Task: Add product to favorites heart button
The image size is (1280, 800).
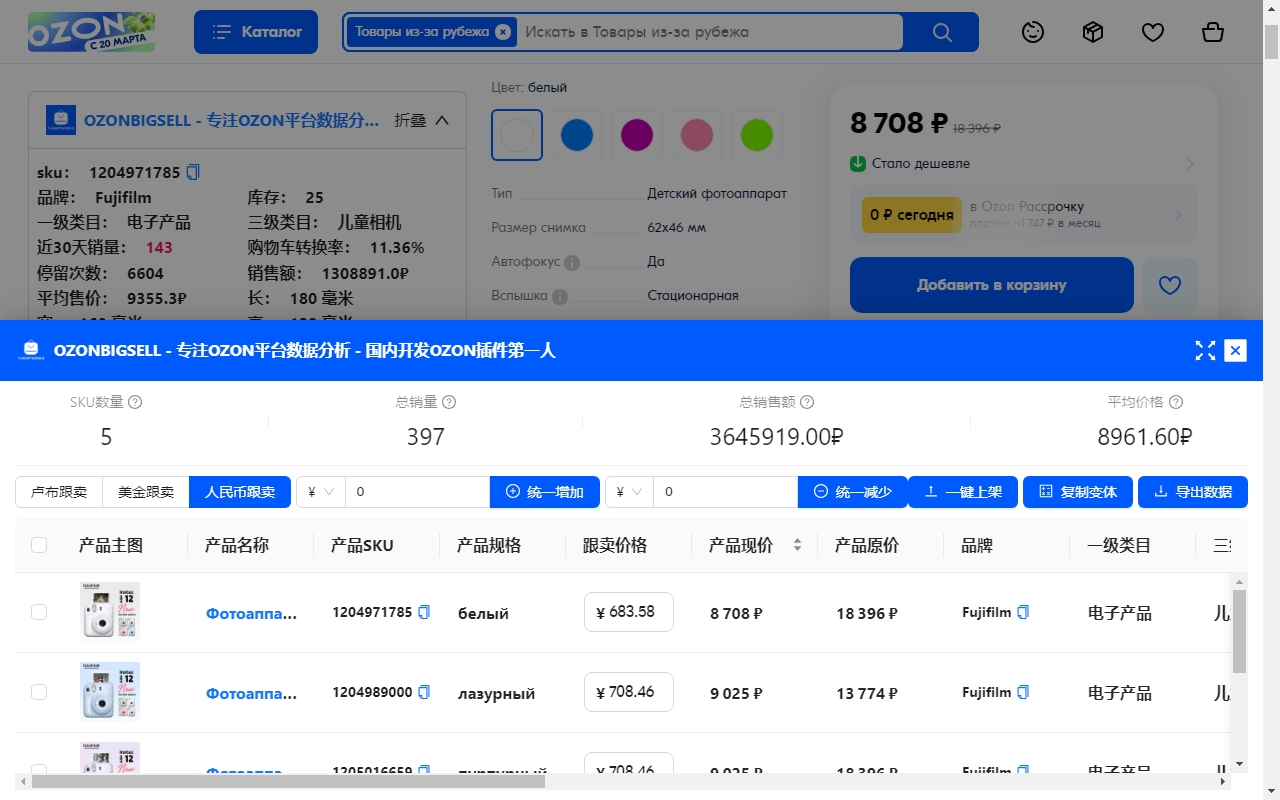Action: (1170, 285)
